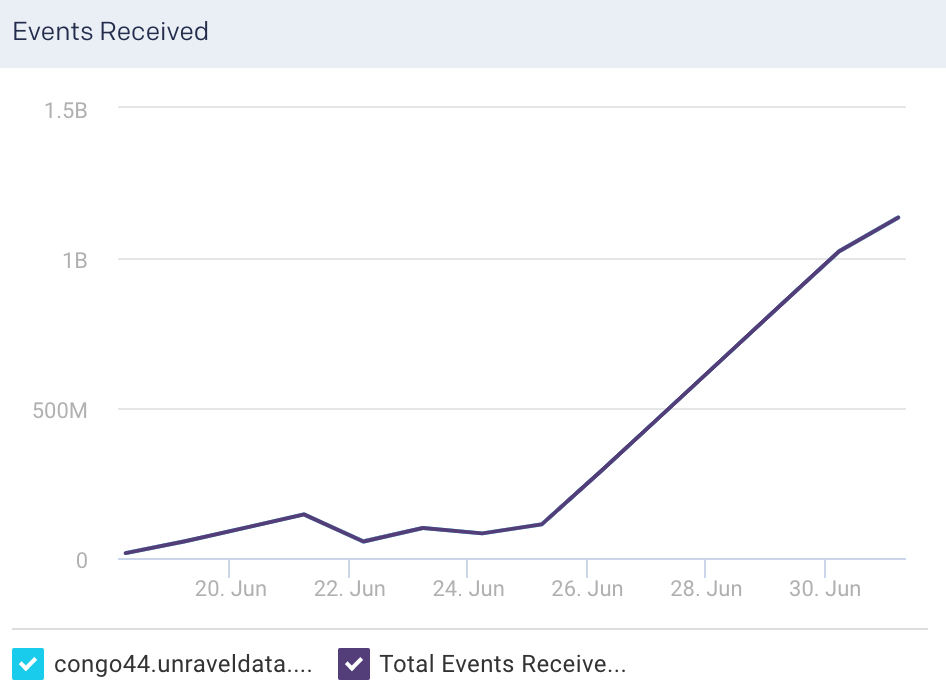
Task: Click the 28. Jun x-axis label
Action: 706,588
